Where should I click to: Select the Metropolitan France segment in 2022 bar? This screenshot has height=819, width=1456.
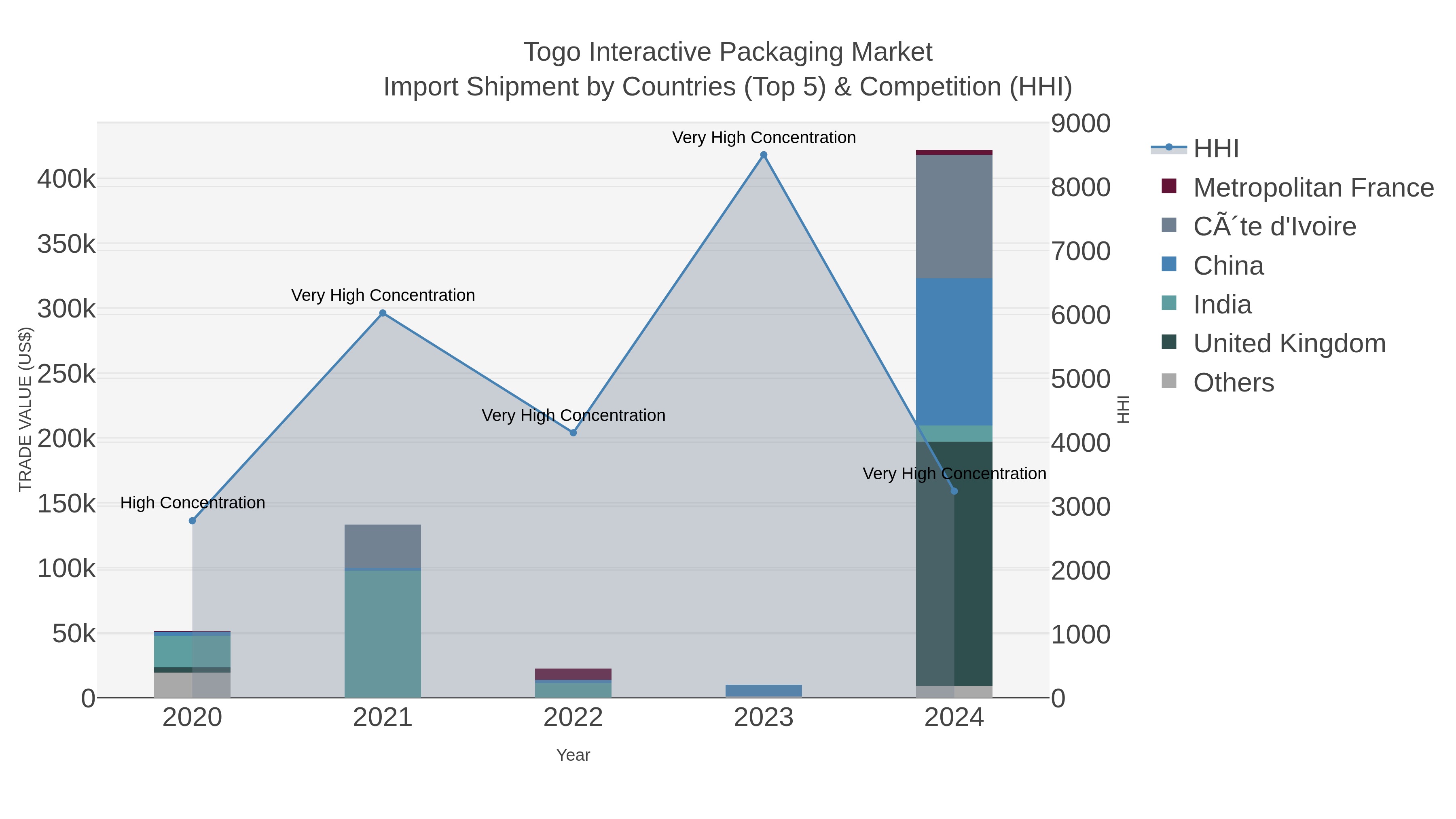click(573, 674)
